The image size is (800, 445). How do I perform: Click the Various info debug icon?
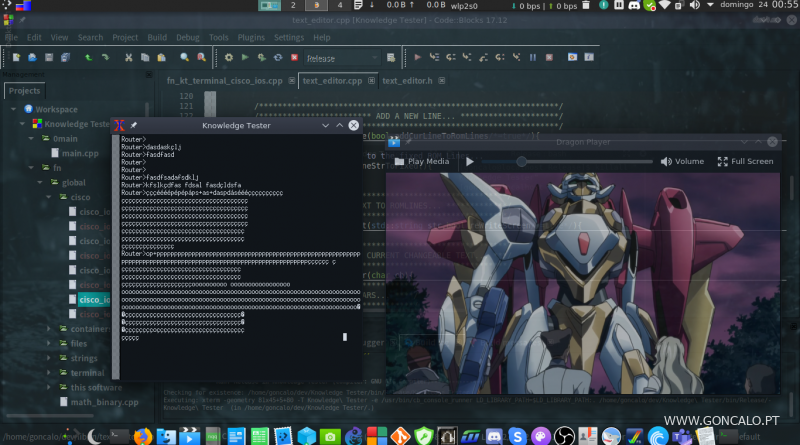[589, 57]
